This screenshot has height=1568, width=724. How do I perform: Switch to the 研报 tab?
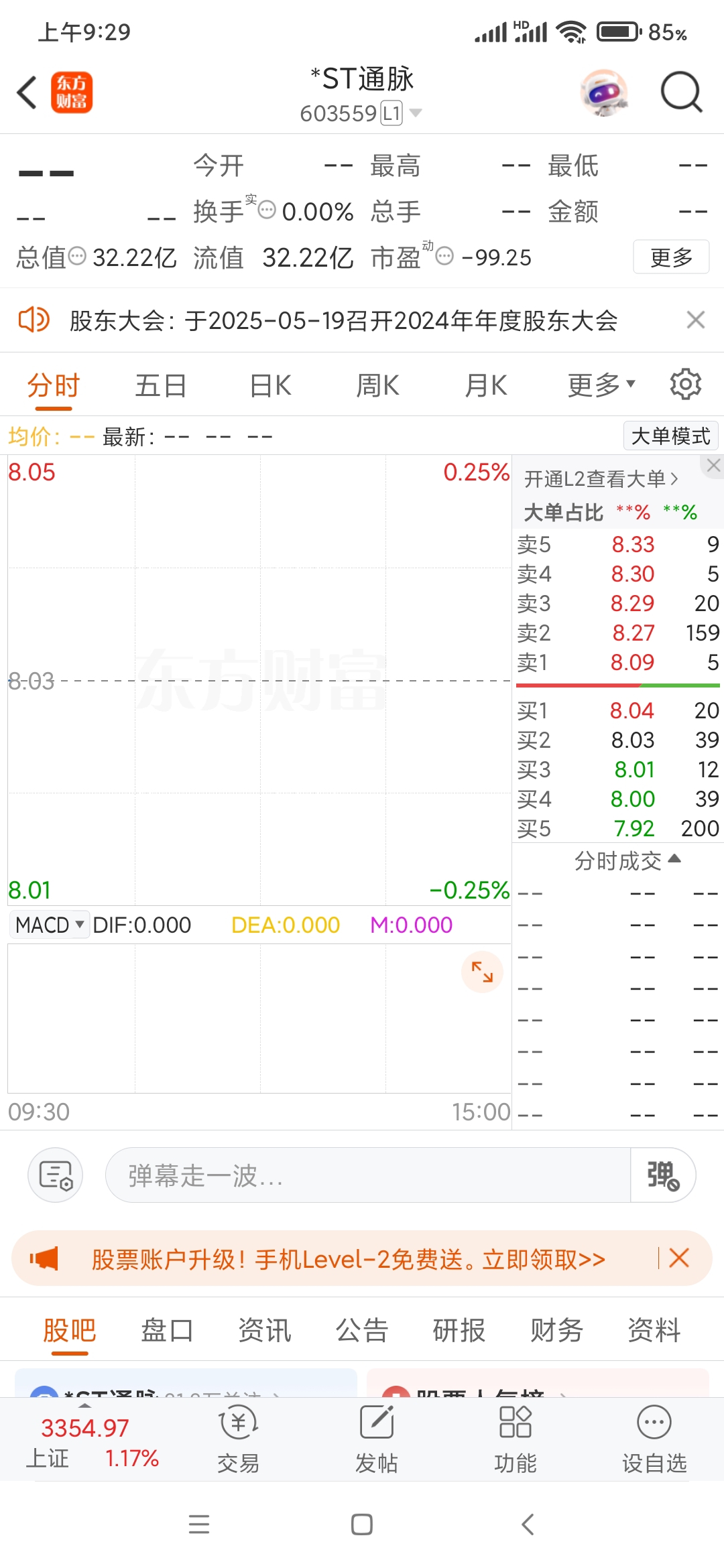click(459, 1330)
